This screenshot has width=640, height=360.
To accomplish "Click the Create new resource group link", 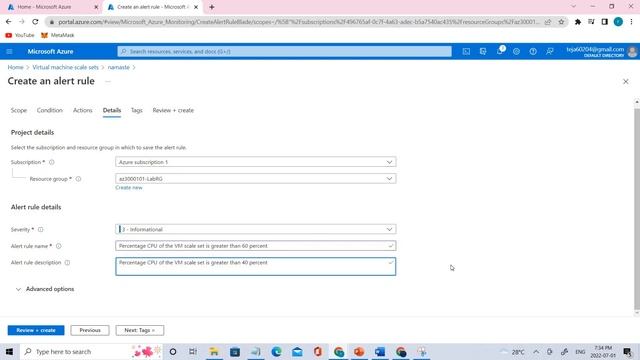I will tap(129, 188).
